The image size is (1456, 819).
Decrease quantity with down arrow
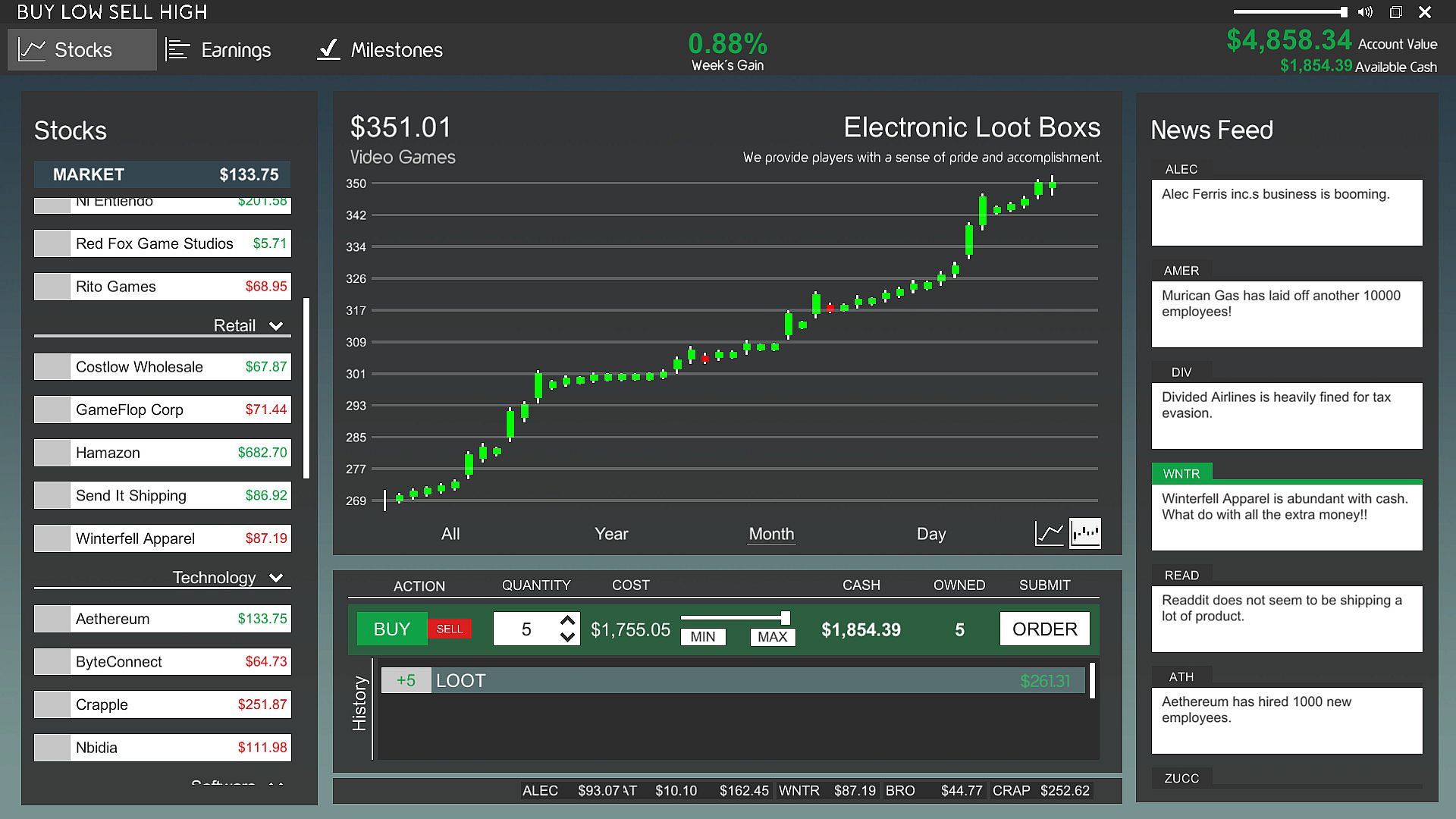click(x=567, y=638)
